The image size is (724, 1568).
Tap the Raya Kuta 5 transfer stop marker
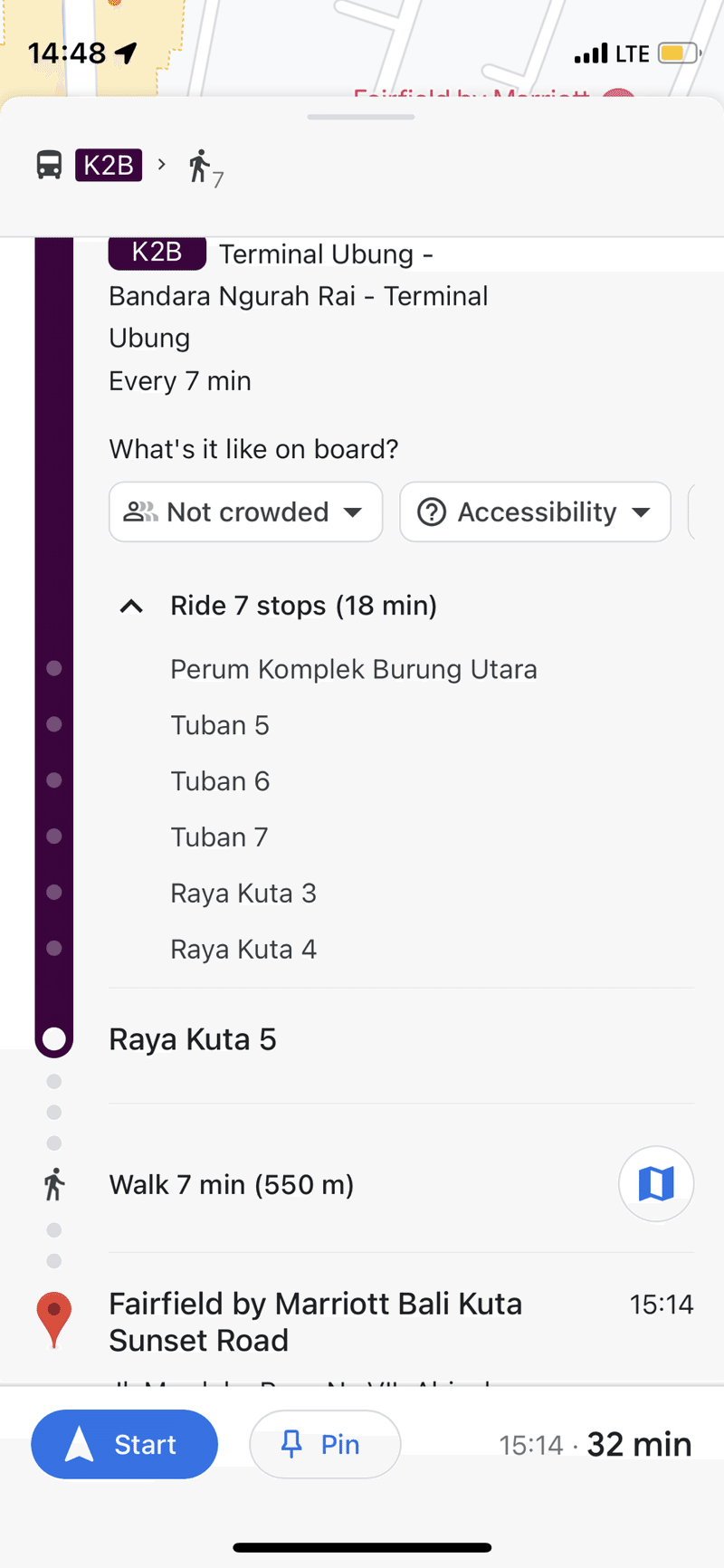click(53, 1038)
